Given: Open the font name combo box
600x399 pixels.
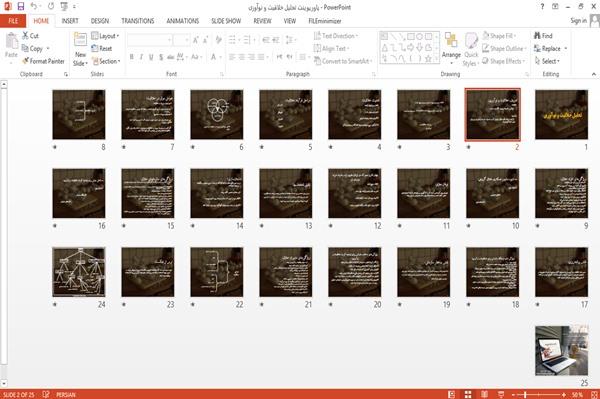Looking at the screenshot, I should [149, 40].
